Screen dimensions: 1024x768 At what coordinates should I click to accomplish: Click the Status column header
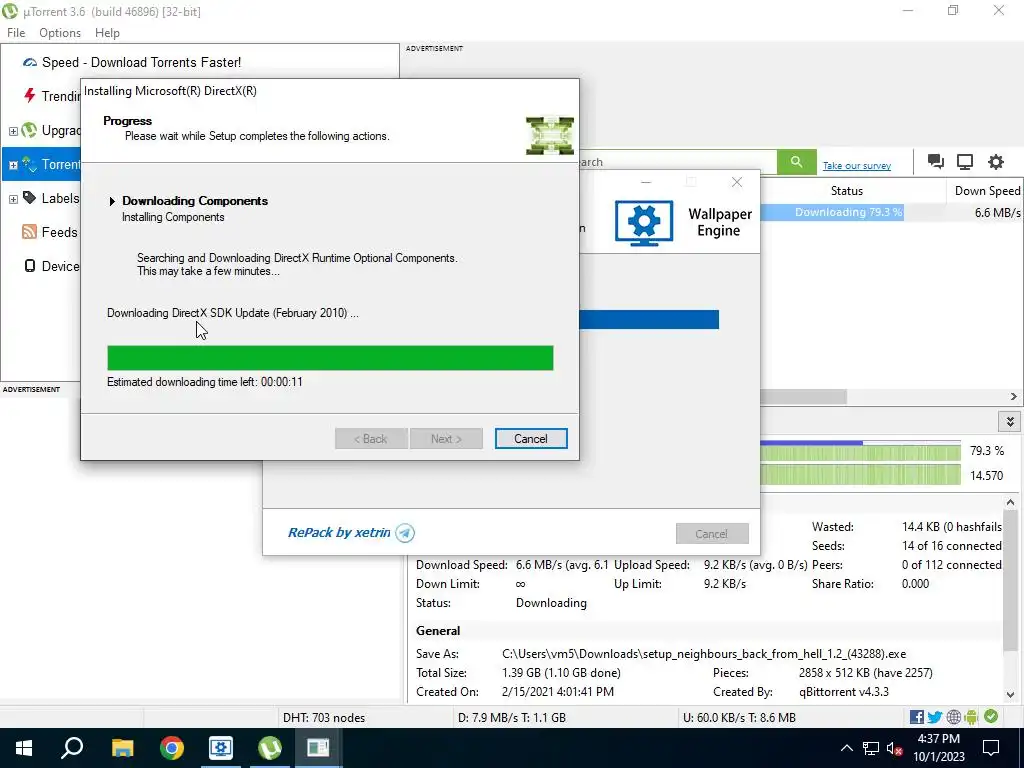point(846,191)
